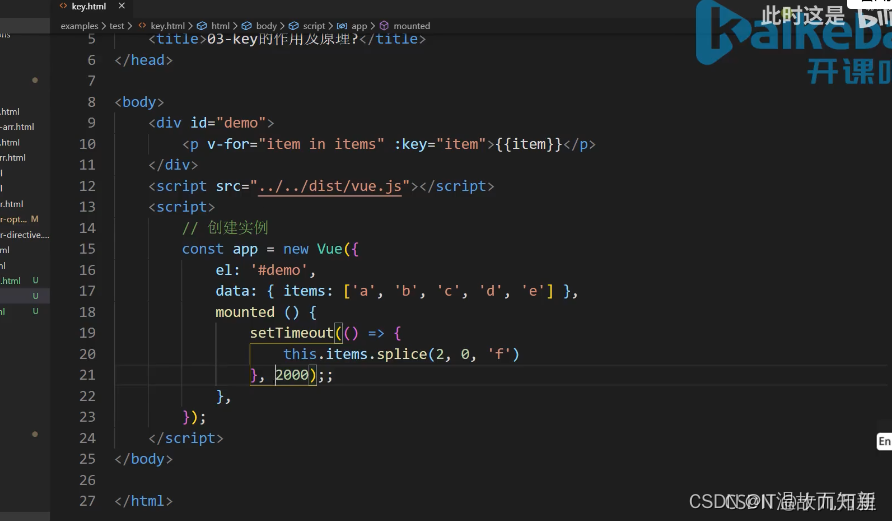Place cursor on setTimeout call
This screenshot has height=521, width=892.
(291, 333)
